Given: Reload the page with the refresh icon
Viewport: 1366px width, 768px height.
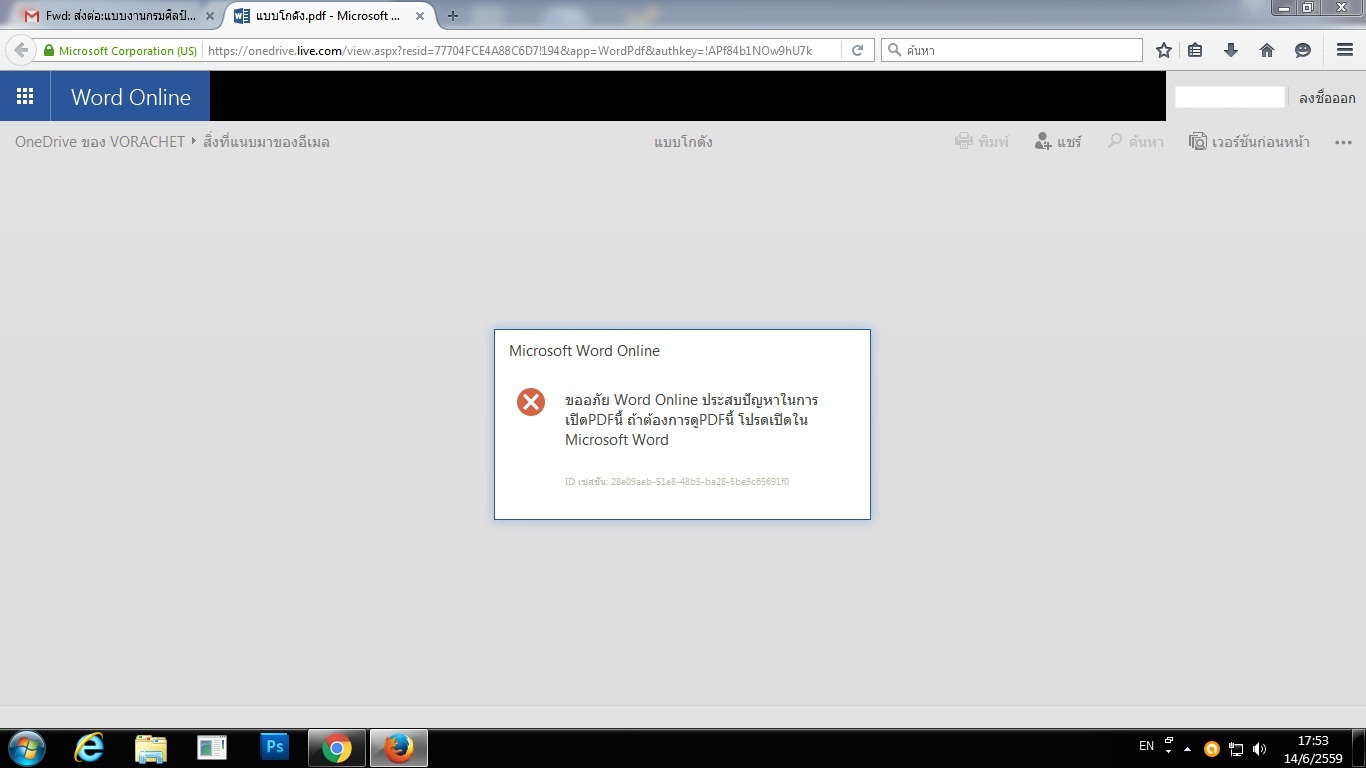Looking at the screenshot, I should [857, 50].
